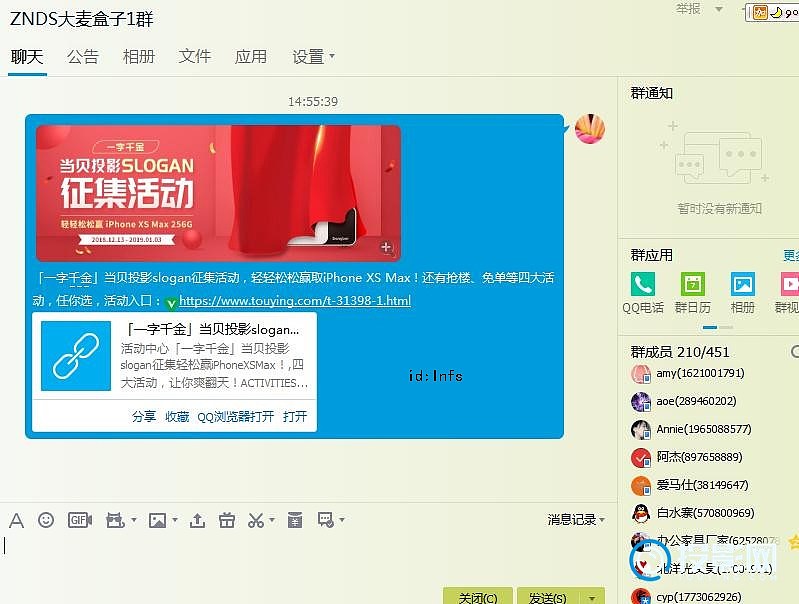
Task: Open the emoji smiley picker
Action: tap(46, 520)
